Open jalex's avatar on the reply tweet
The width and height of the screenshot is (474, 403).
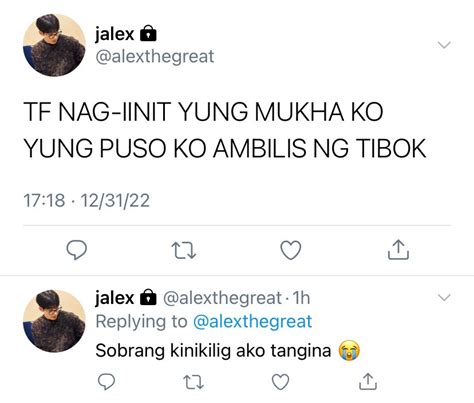coord(54,321)
